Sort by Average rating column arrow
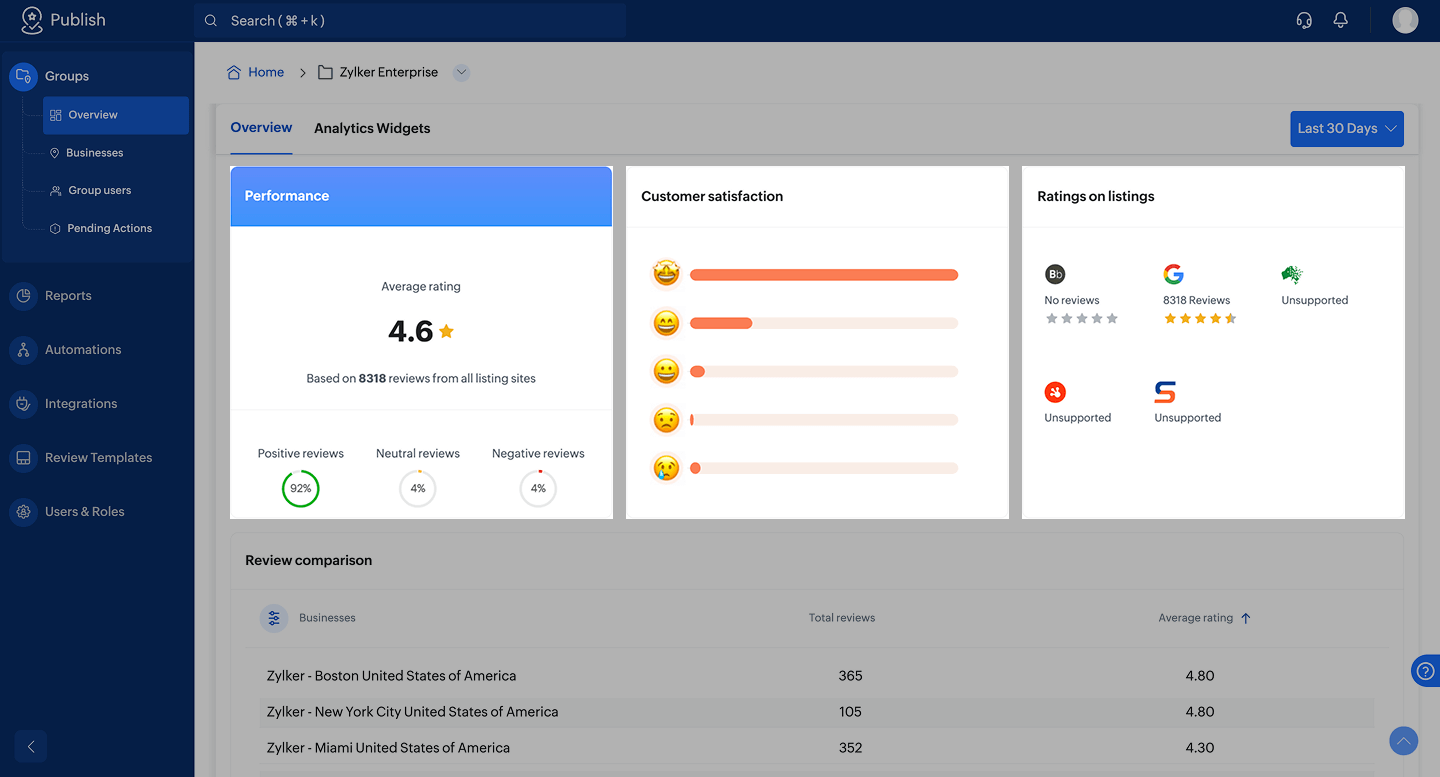The width and height of the screenshot is (1440, 777). pos(1246,618)
